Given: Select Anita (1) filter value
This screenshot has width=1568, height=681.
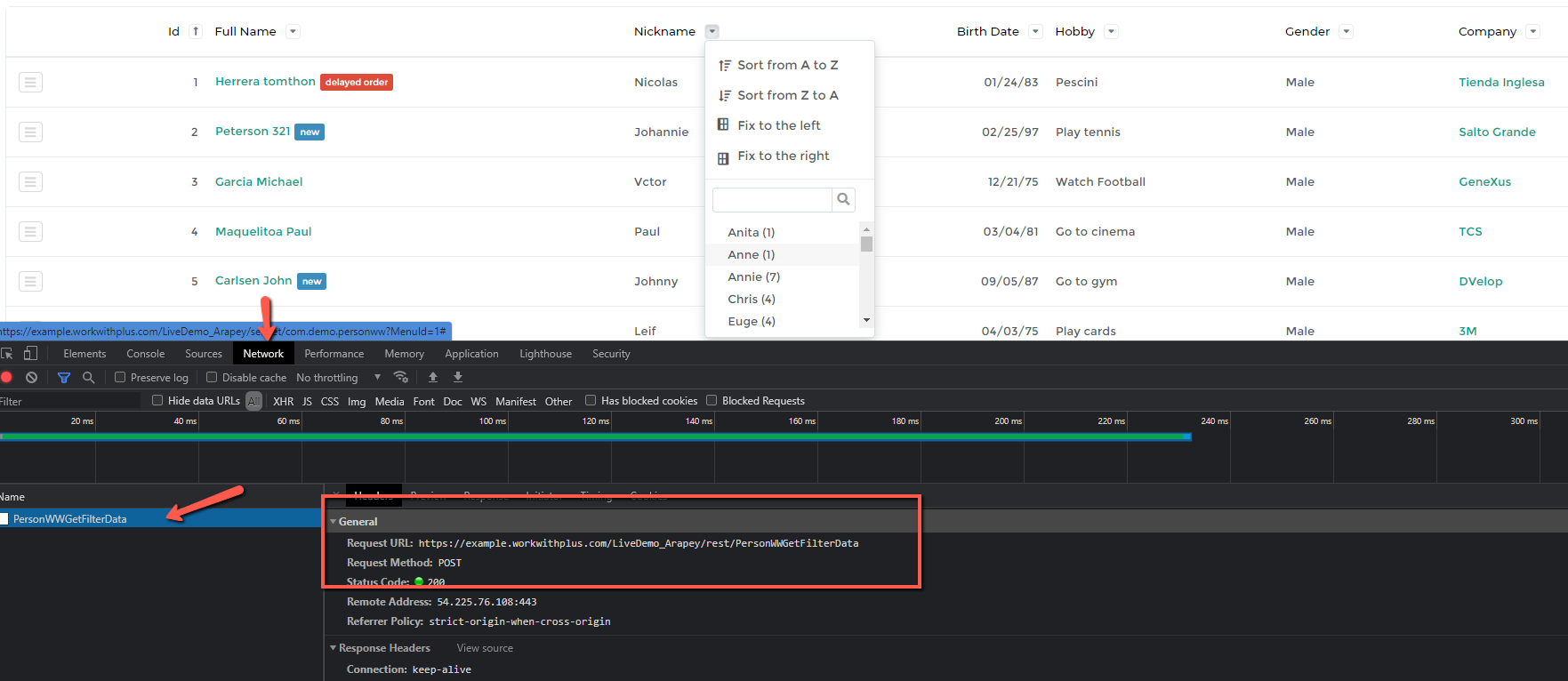Looking at the screenshot, I should pos(752,232).
